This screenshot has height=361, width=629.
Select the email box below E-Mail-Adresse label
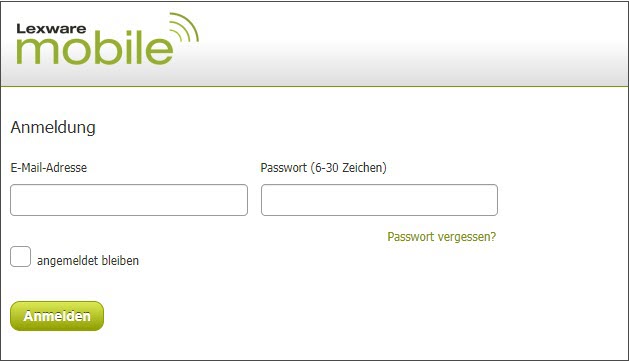(x=129, y=200)
